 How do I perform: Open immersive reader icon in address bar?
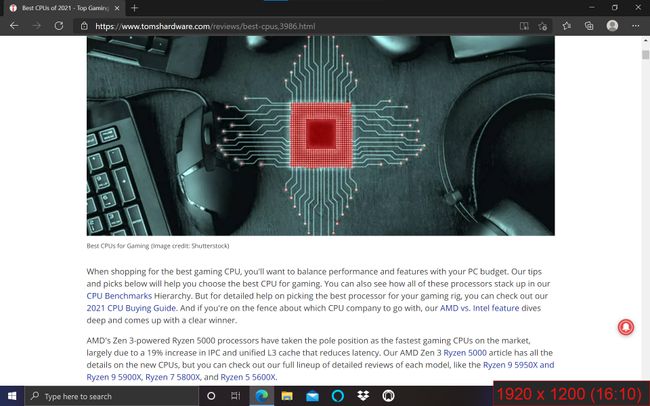tap(524, 26)
